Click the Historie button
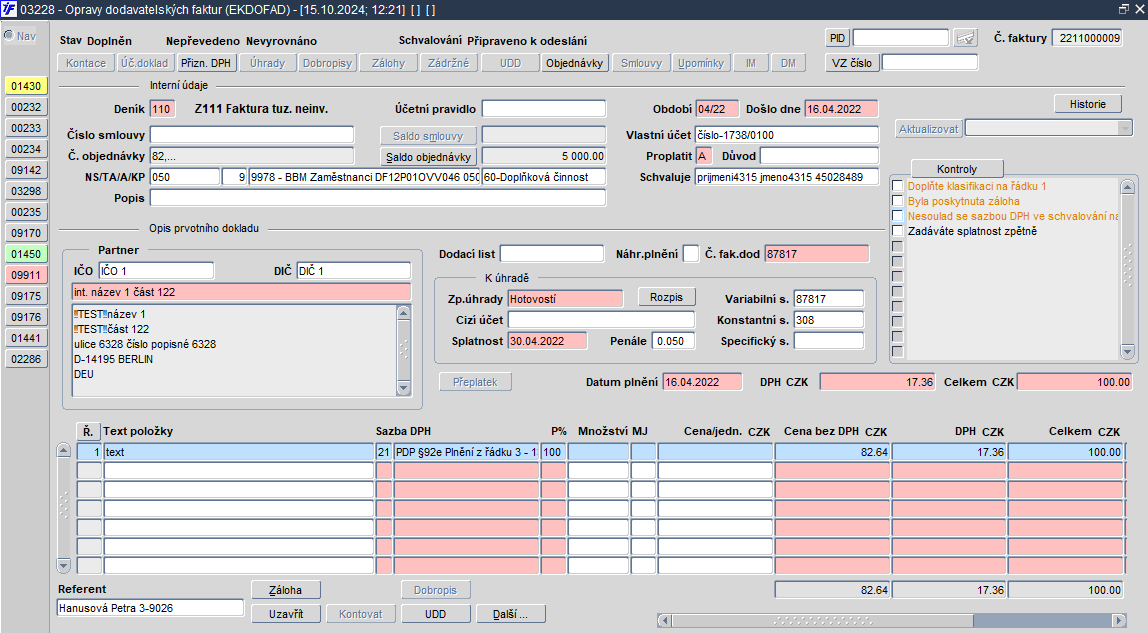The image size is (1148, 633). [x=1088, y=104]
